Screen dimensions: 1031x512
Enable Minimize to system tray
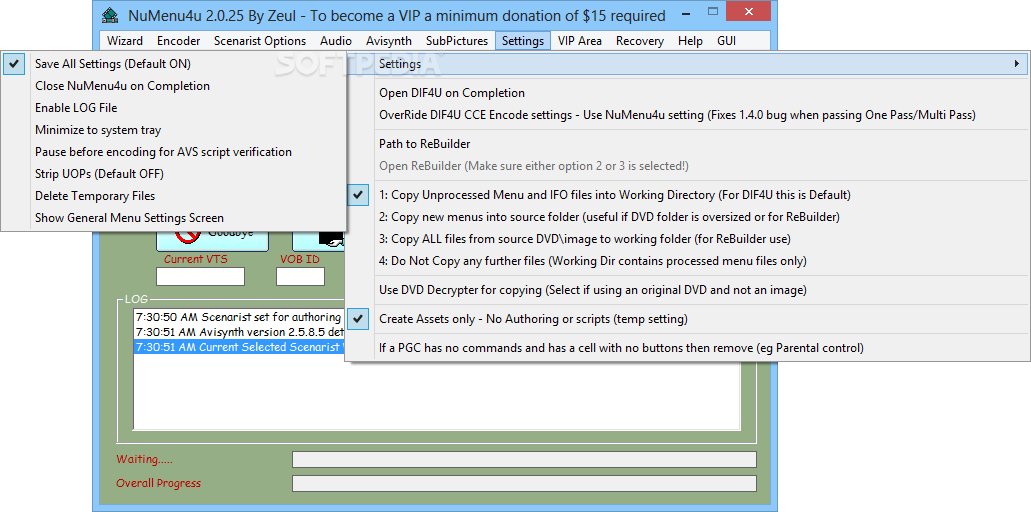pyautogui.click(x=174, y=129)
